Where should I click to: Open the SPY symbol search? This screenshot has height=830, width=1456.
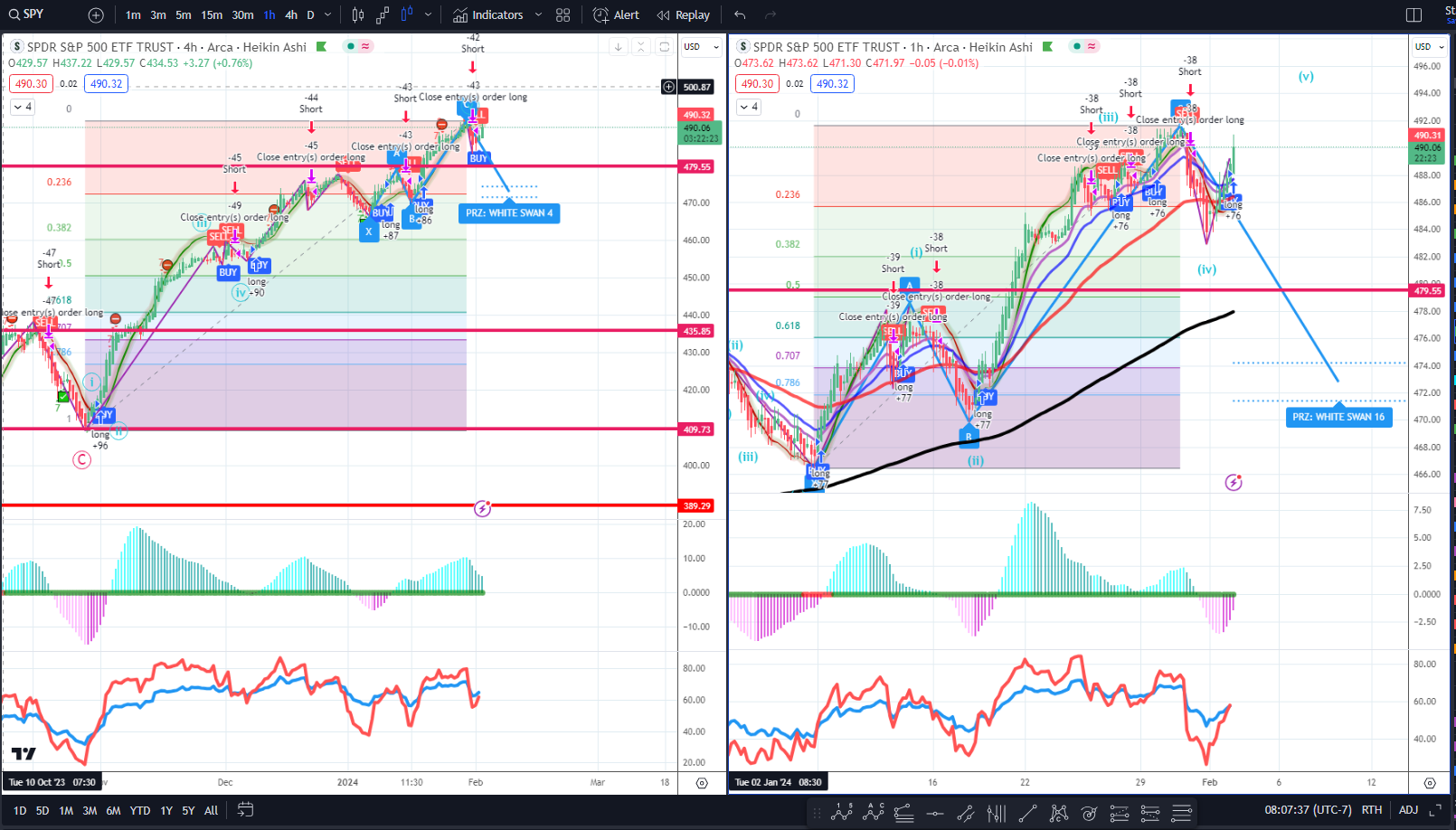[x=27, y=14]
